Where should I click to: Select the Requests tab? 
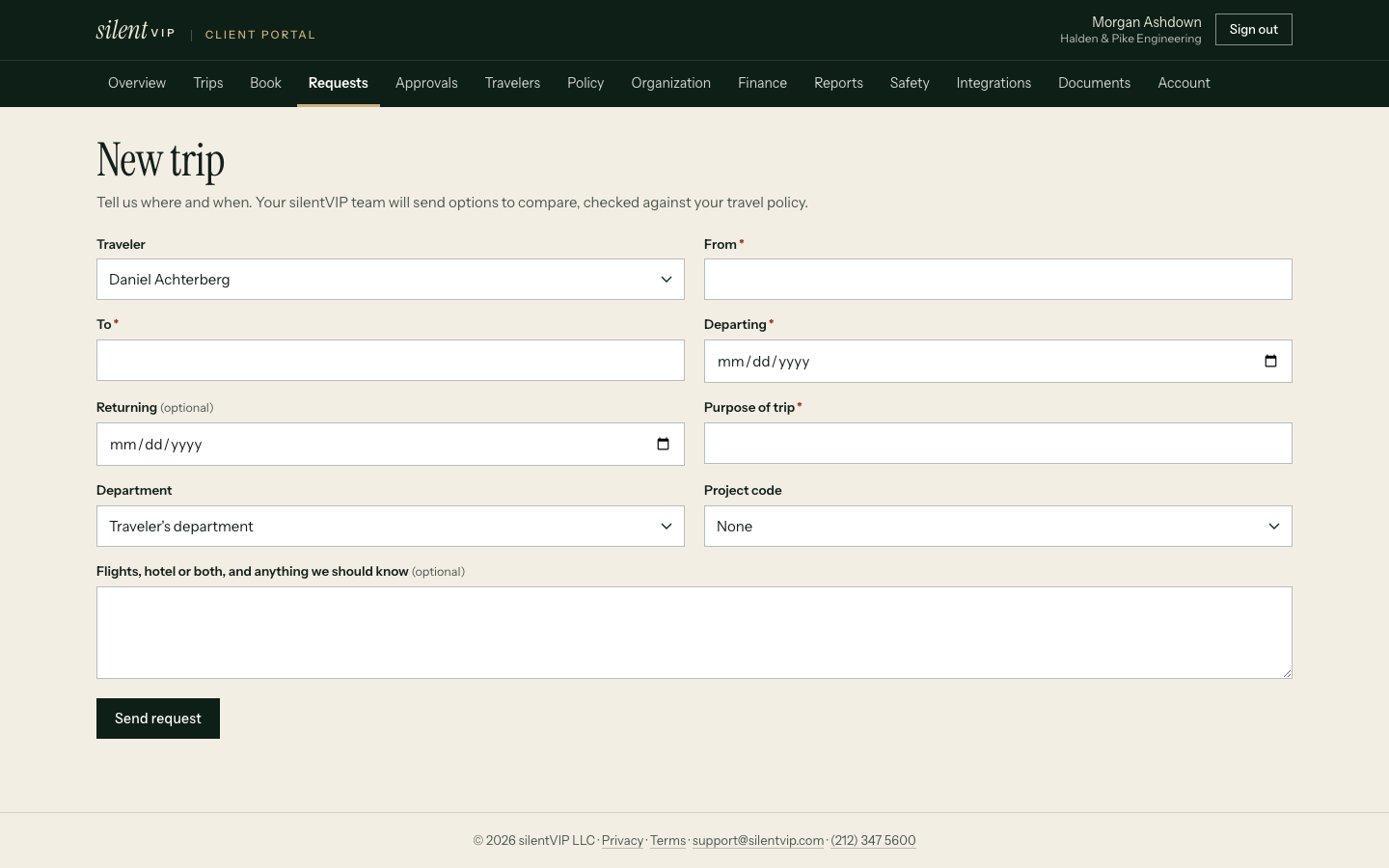[x=339, y=83]
